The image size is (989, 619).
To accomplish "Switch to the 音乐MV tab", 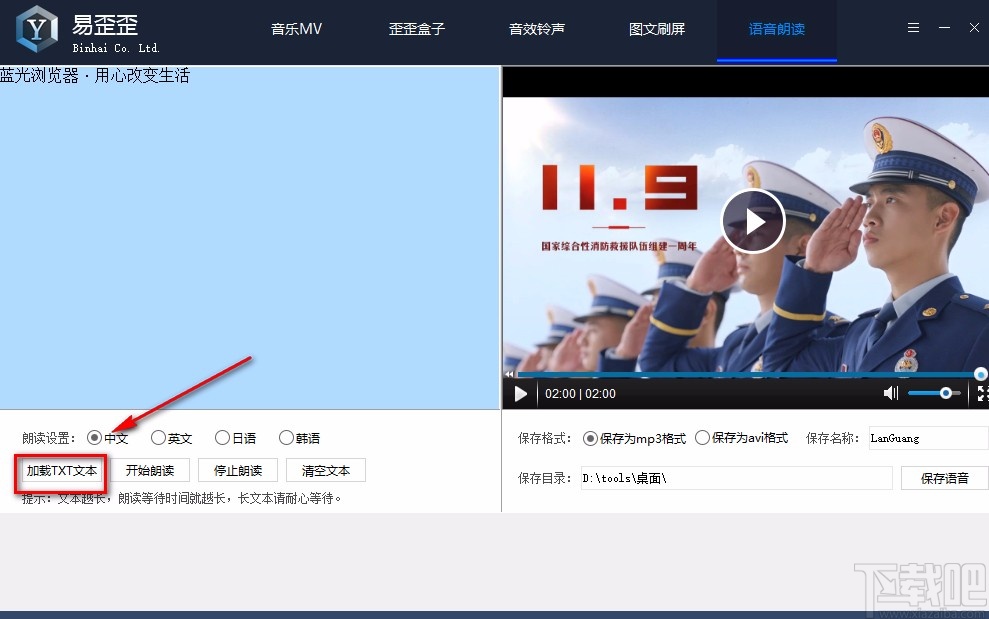I will pos(295,29).
